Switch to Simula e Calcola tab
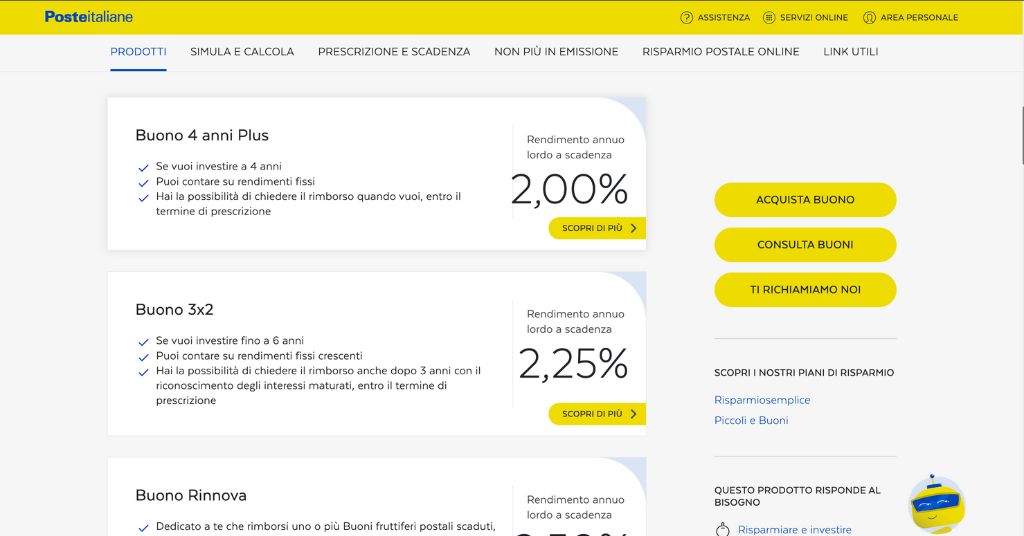1024x536 pixels. coord(242,51)
